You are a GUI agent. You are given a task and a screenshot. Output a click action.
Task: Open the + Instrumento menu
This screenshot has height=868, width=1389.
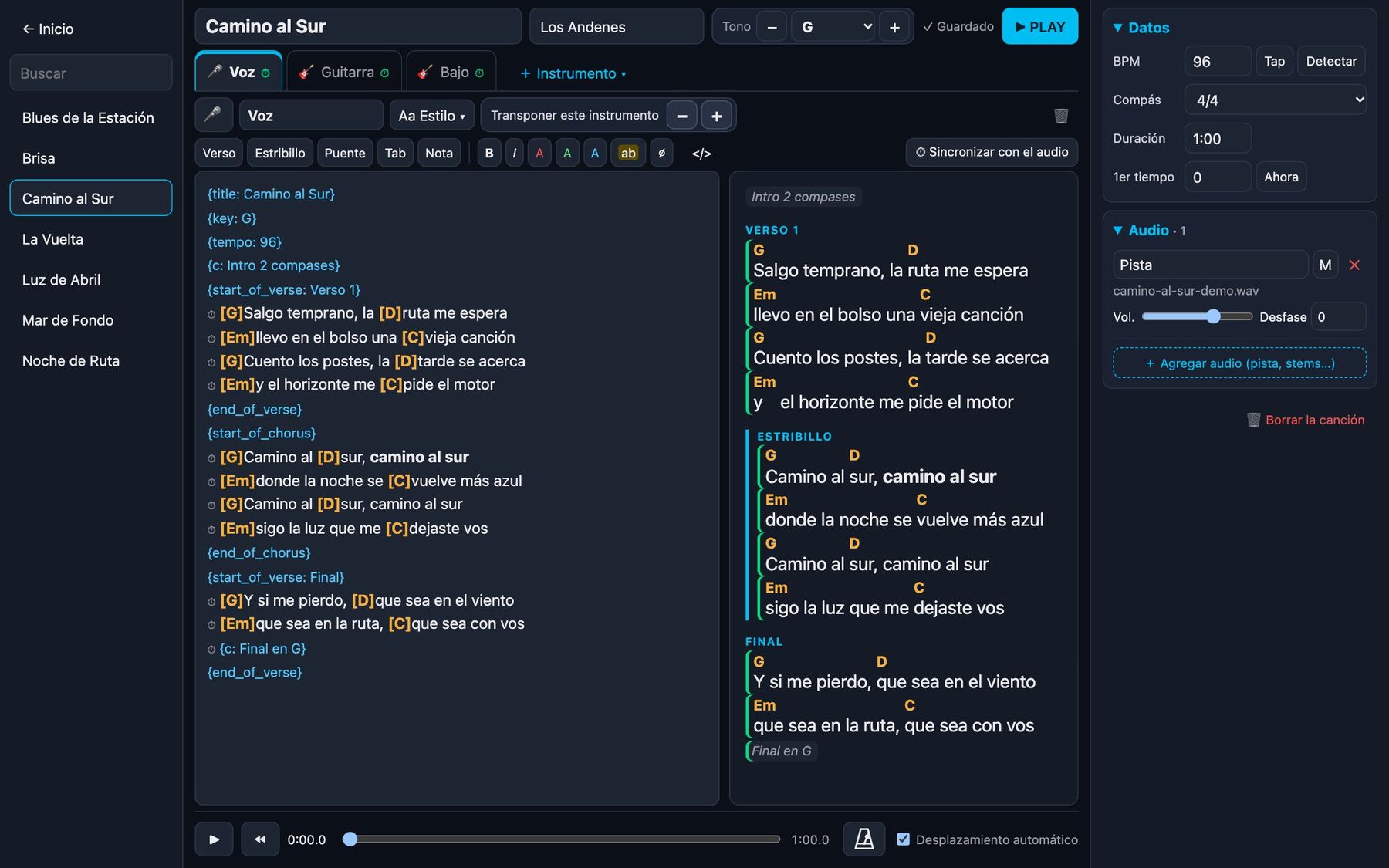coord(573,73)
